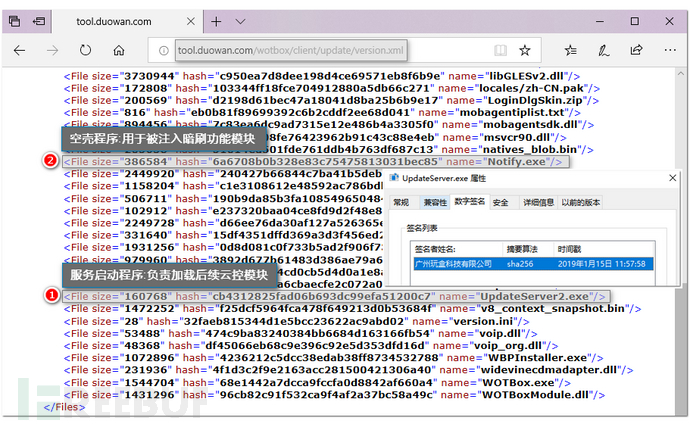This screenshot has height=427, width=690.
Task: Click the 签名者姓名 column header
Action: (458, 249)
